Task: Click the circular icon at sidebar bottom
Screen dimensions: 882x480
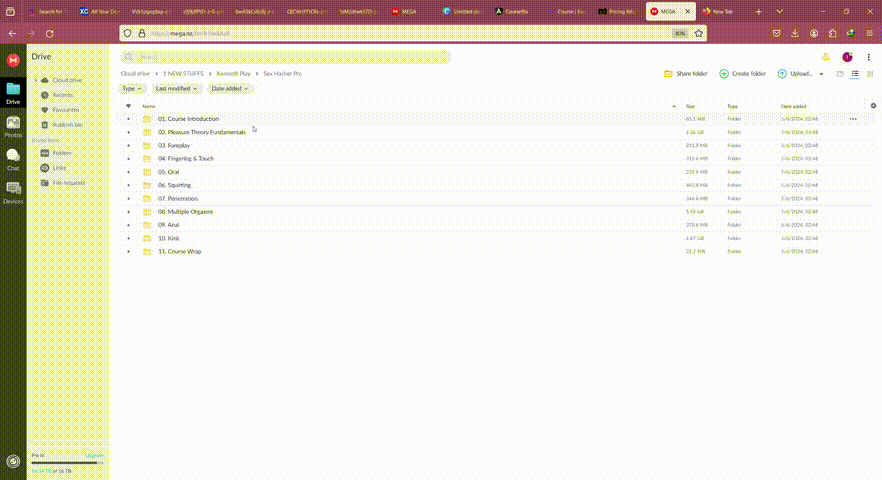Action: (x=13, y=461)
